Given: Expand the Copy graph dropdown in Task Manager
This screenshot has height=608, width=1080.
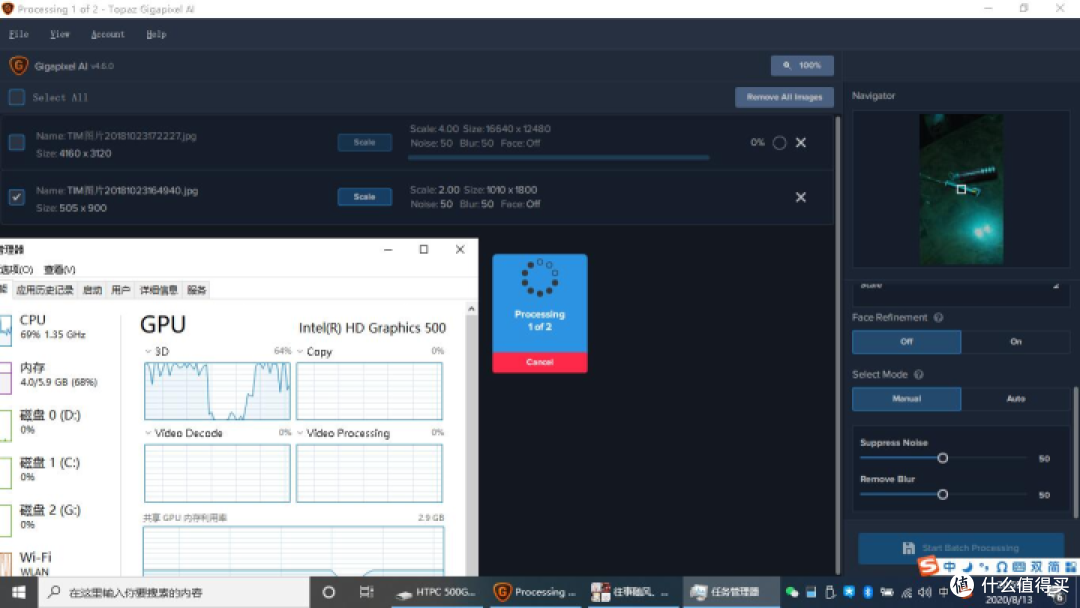Looking at the screenshot, I should (x=300, y=351).
